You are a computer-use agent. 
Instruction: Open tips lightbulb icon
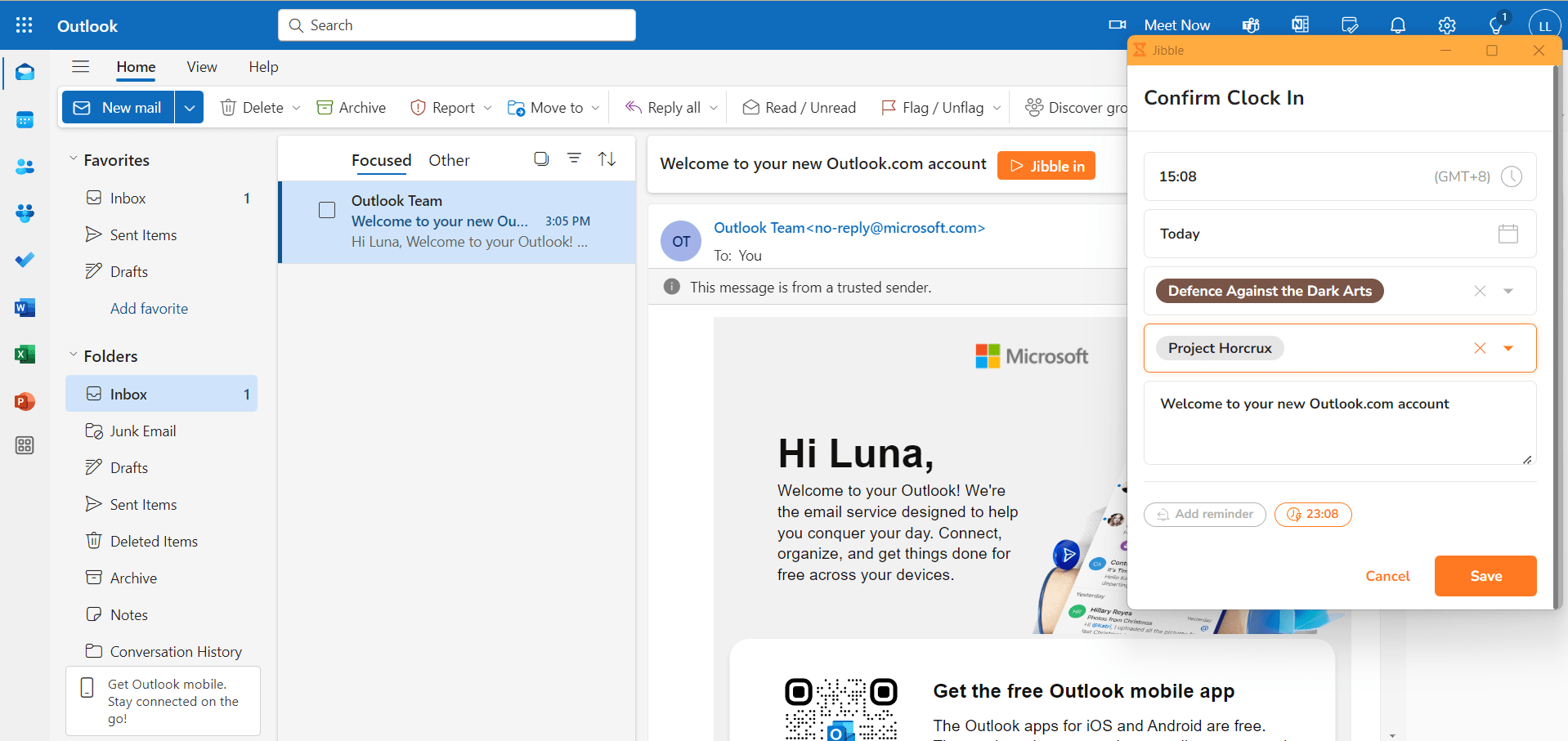tap(1496, 25)
